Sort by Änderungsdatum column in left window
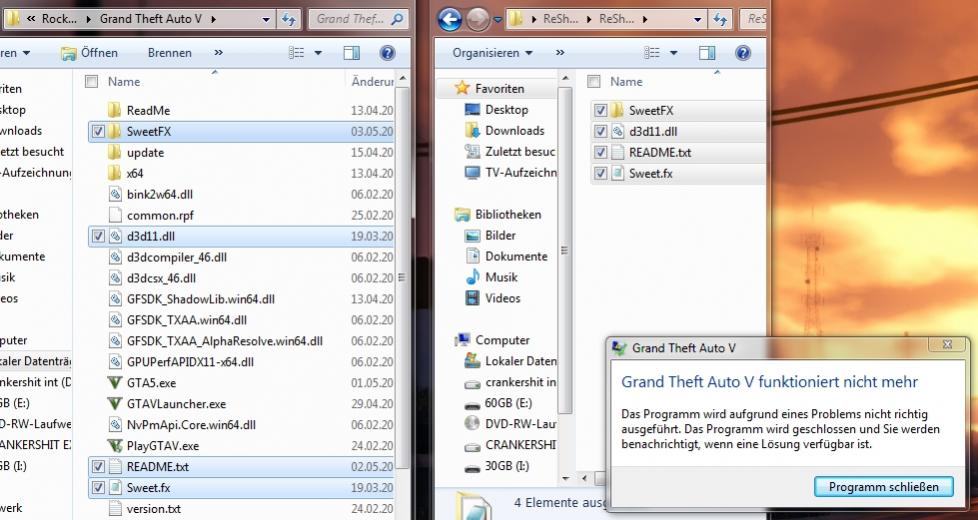978x520 pixels. coord(371,82)
